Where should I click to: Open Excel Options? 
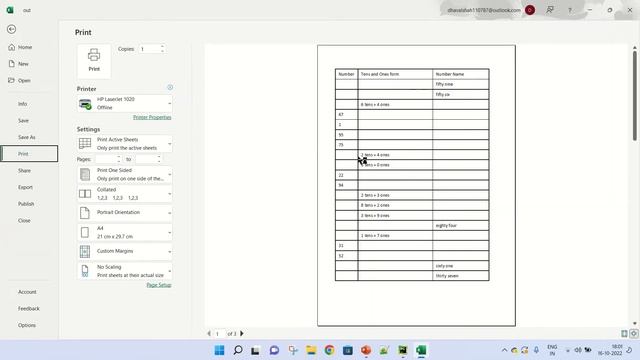click(x=27, y=325)
